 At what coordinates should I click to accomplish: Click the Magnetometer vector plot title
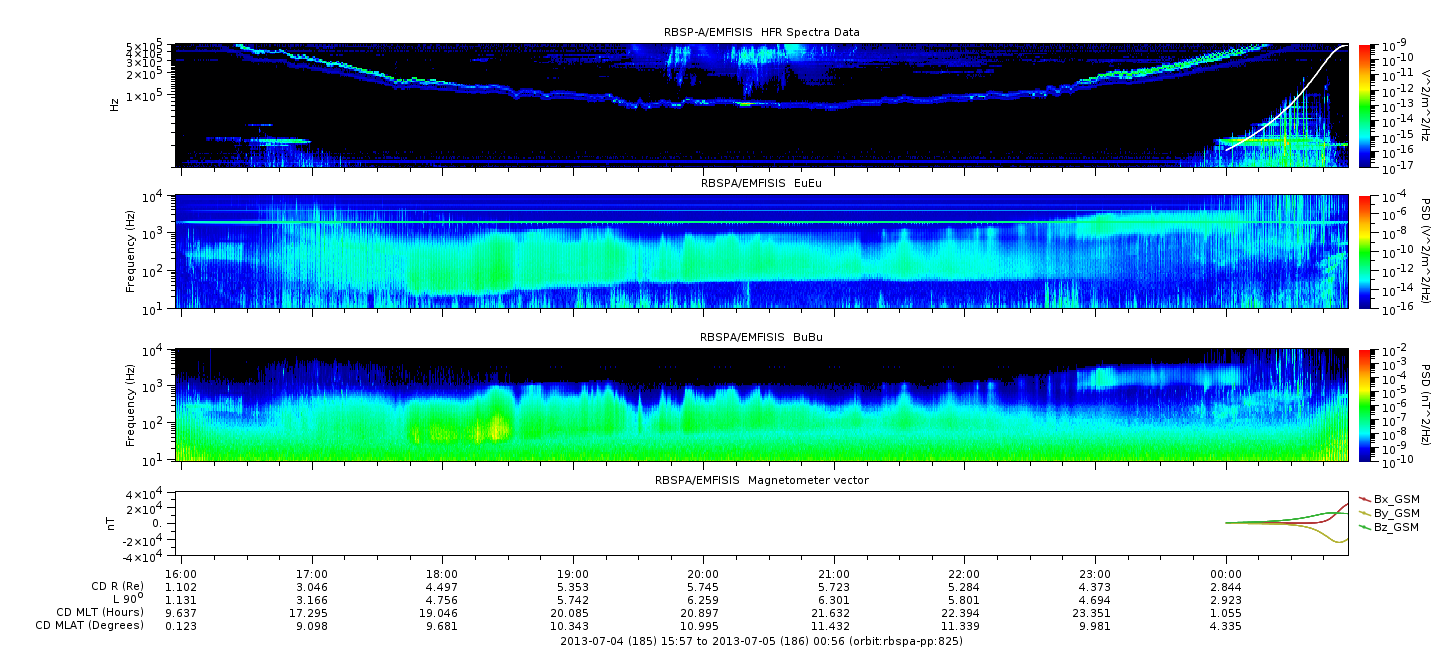761,480
